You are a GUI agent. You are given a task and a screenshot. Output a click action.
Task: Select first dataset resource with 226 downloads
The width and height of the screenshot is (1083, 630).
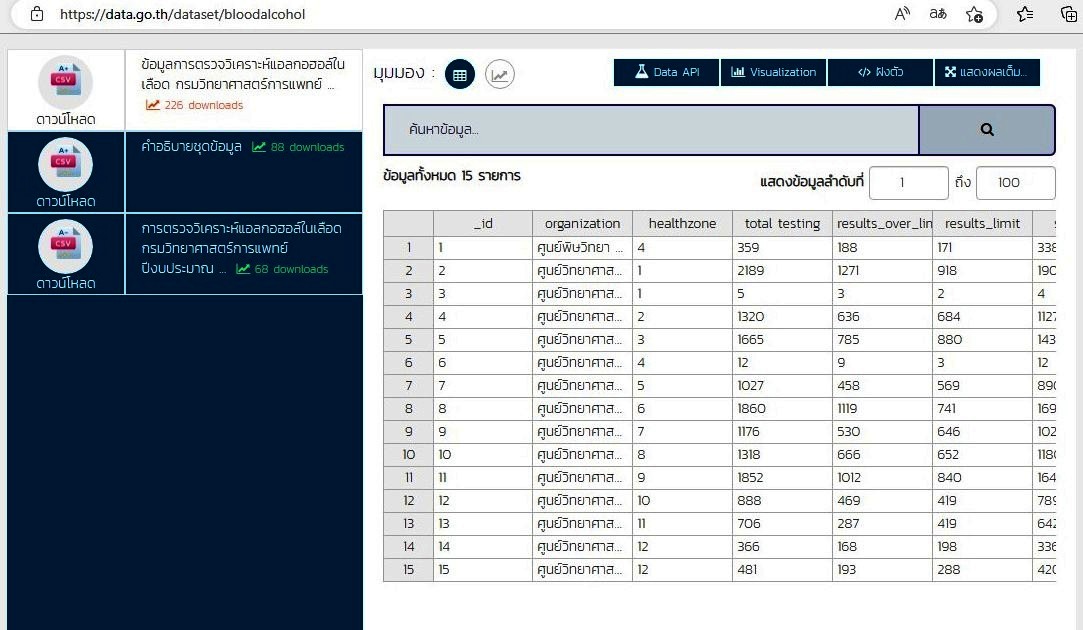pos(244,89)
